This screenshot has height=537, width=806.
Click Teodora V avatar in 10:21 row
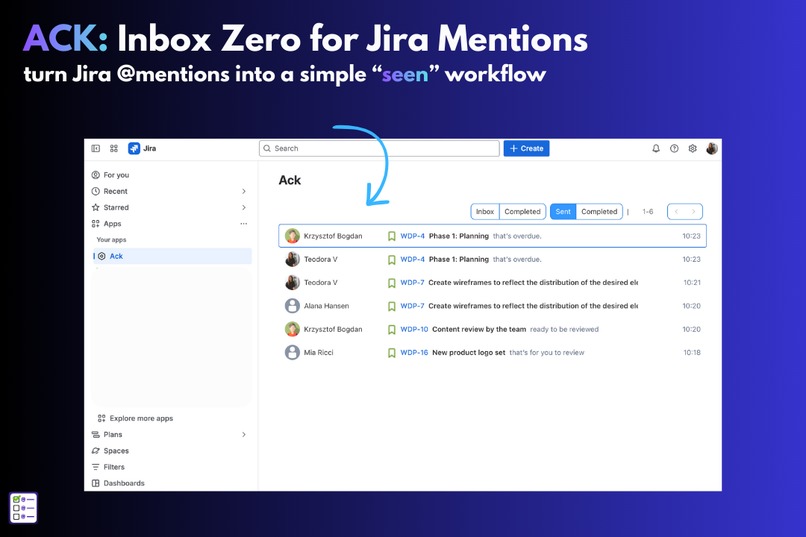pyautogui.click(x=292, y=282)
